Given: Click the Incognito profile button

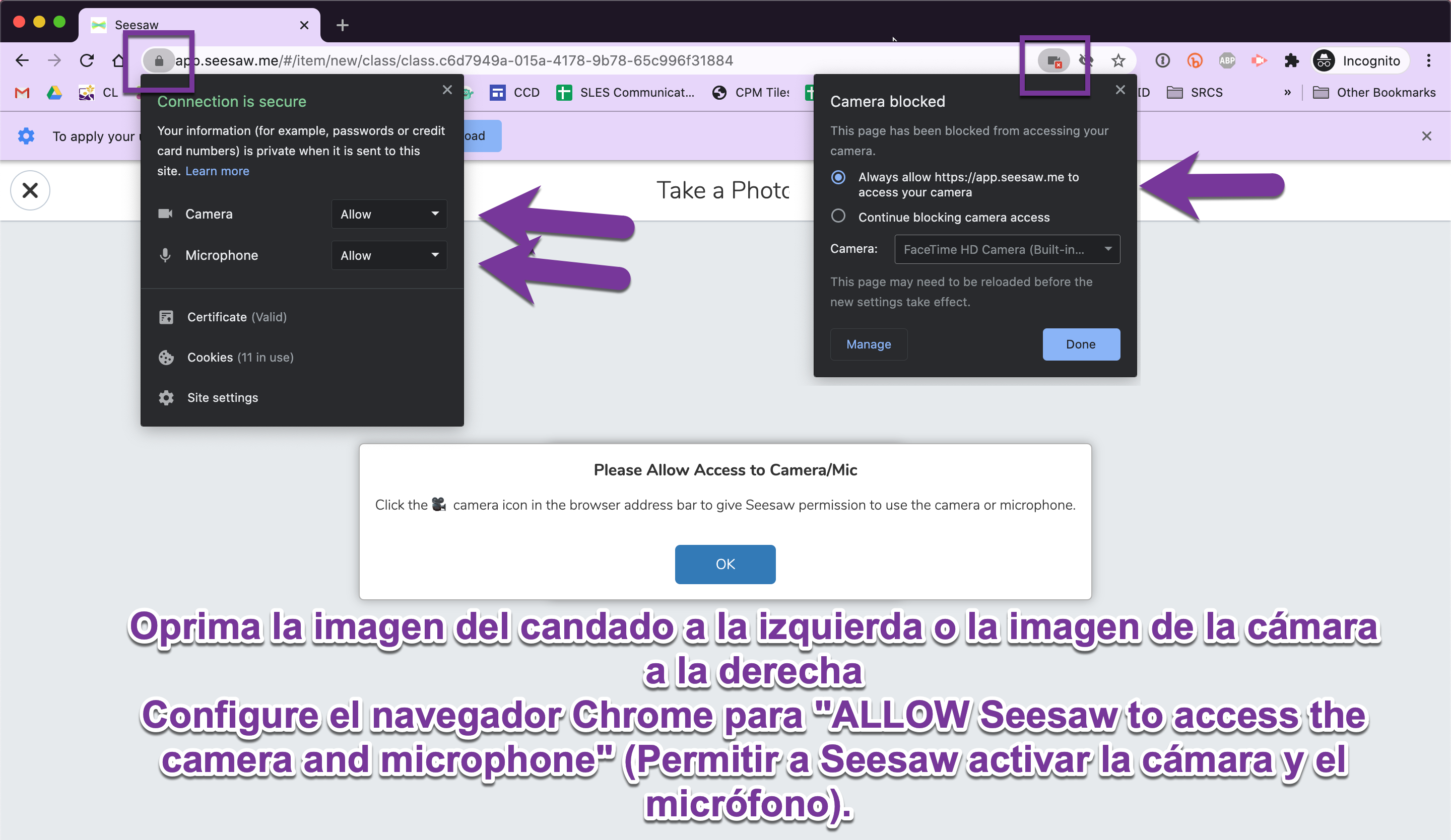Looking at the screenshot, I should 1360,60.
